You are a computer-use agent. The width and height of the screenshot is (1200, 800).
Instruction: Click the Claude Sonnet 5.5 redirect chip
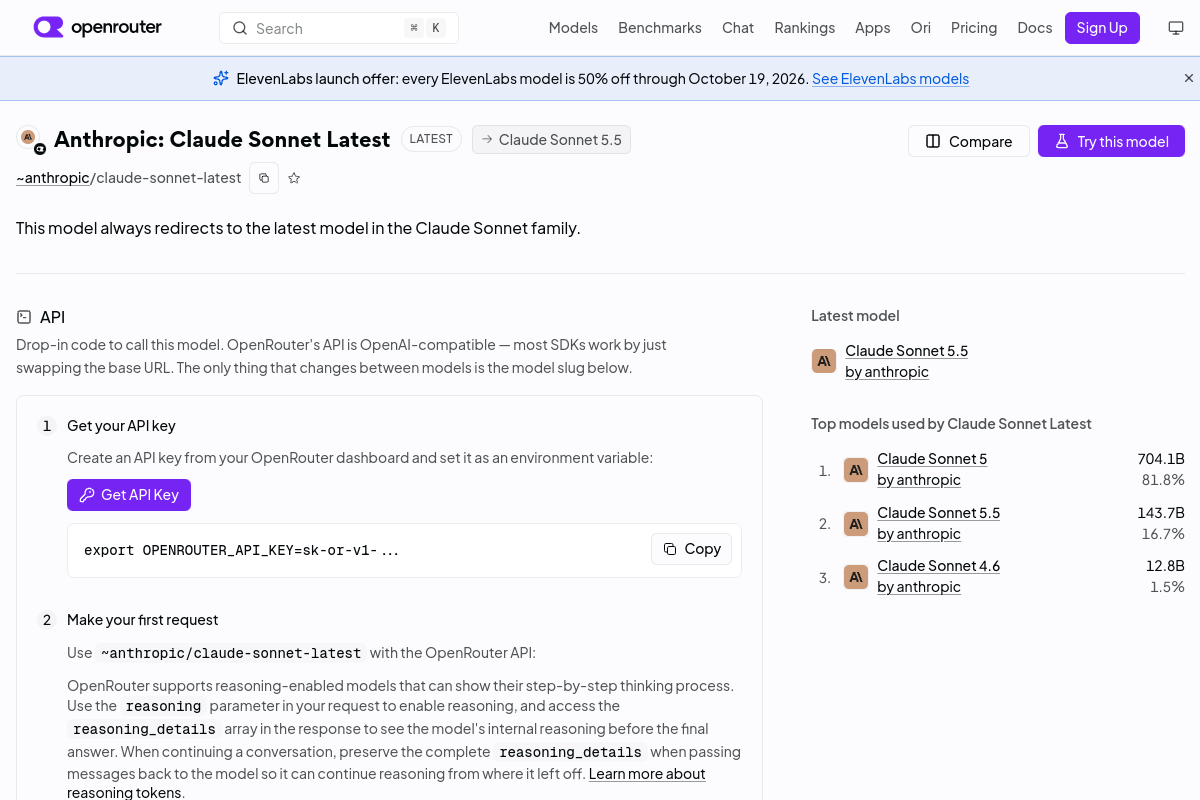(551, 139)
